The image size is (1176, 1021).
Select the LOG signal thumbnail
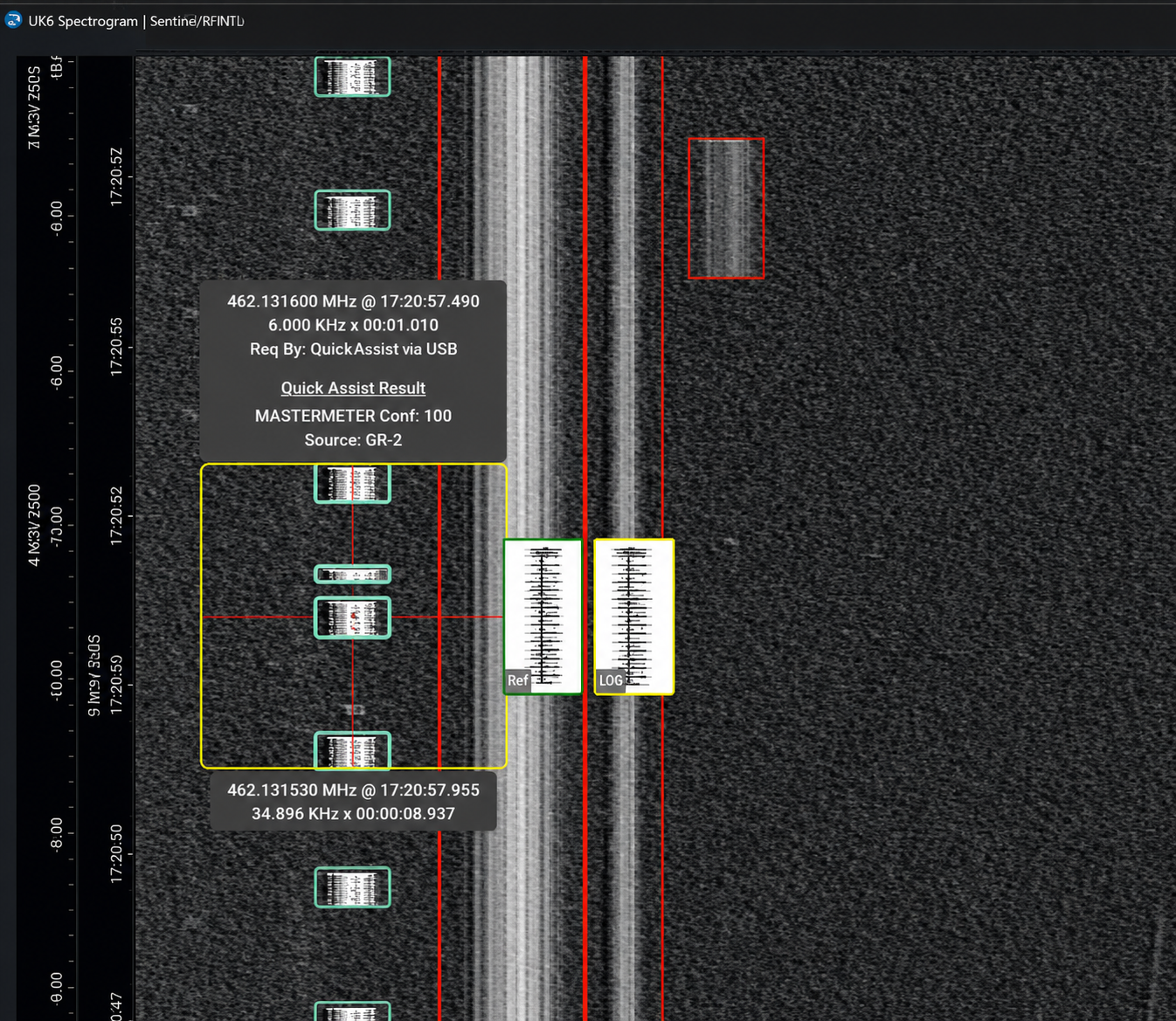click(634, 617)
